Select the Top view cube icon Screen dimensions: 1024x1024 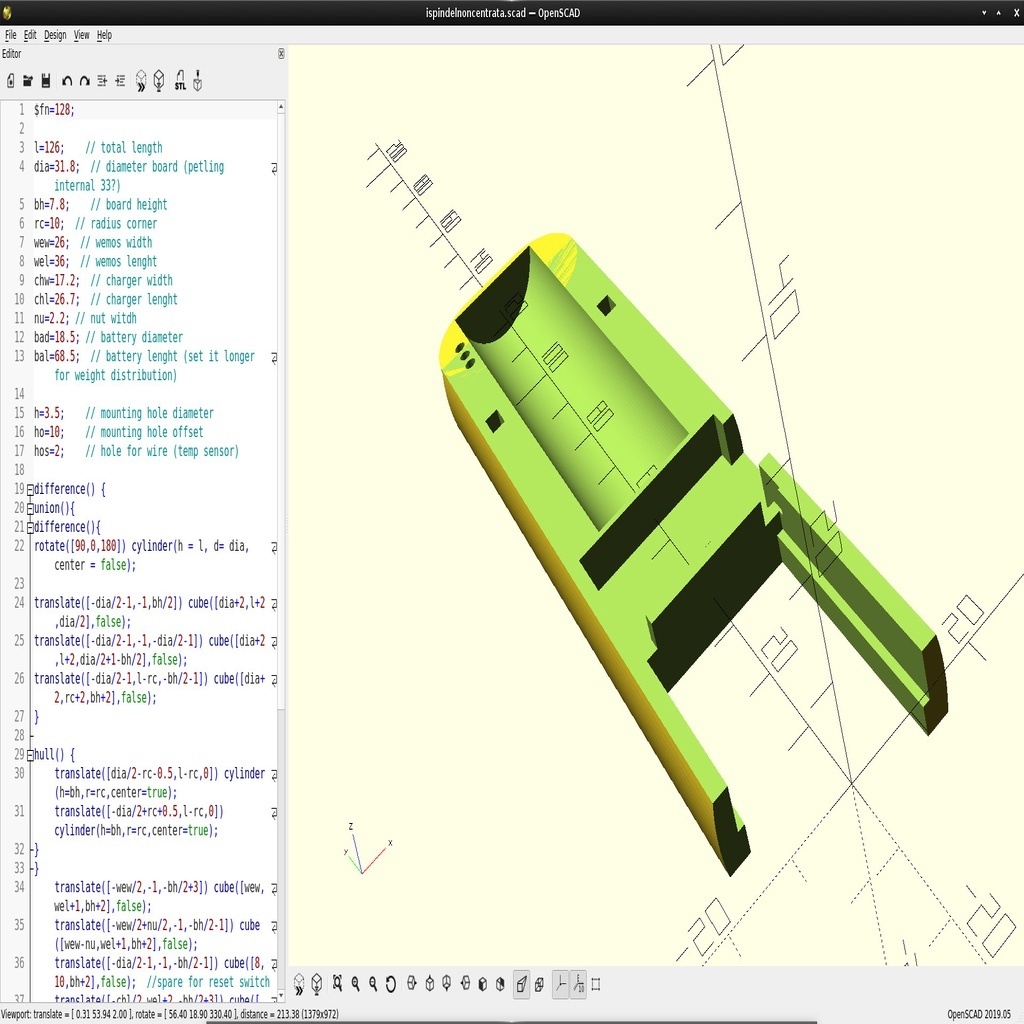pos(429,984)
